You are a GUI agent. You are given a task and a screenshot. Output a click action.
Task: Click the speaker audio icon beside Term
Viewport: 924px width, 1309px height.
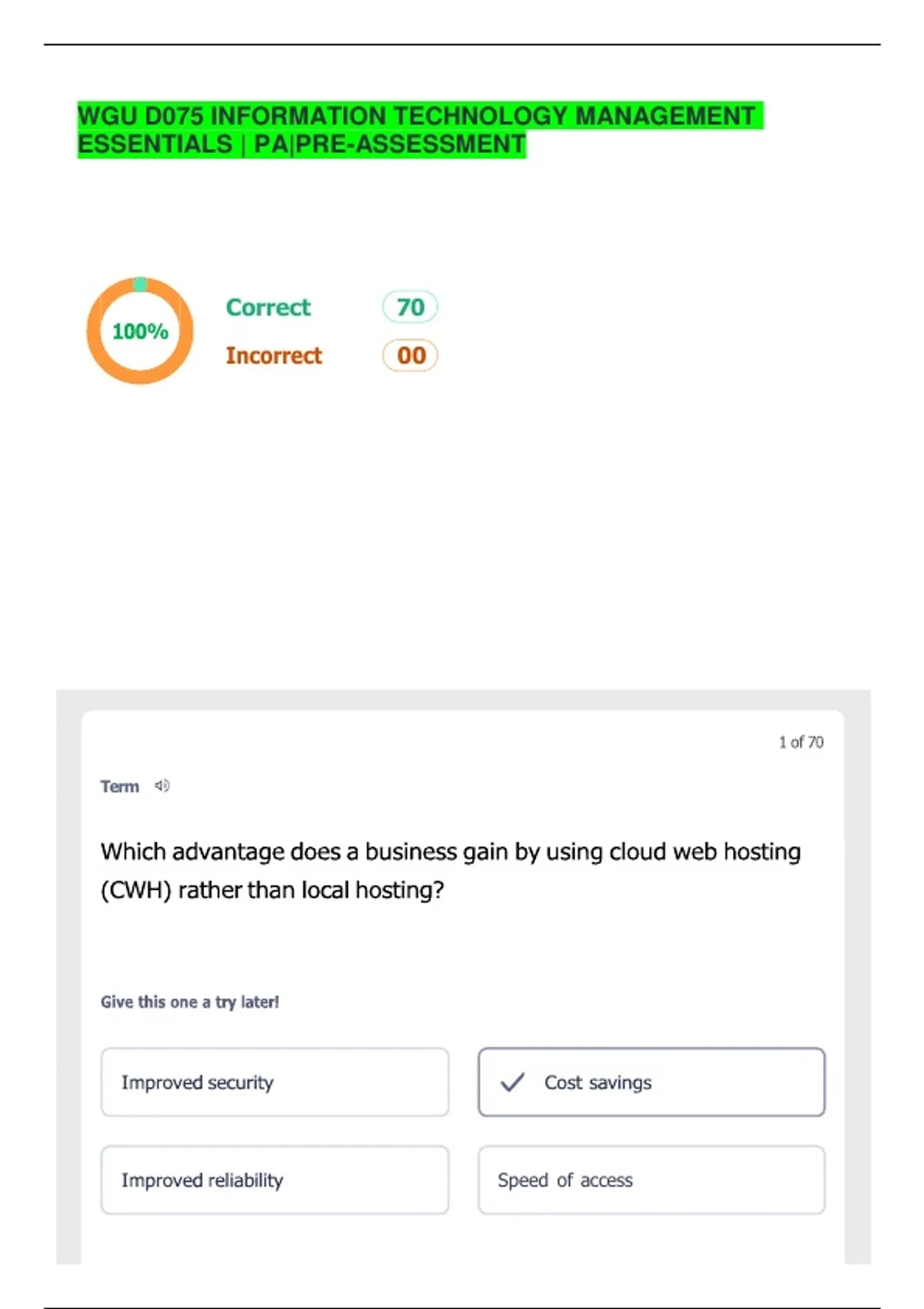coord(162,785)
